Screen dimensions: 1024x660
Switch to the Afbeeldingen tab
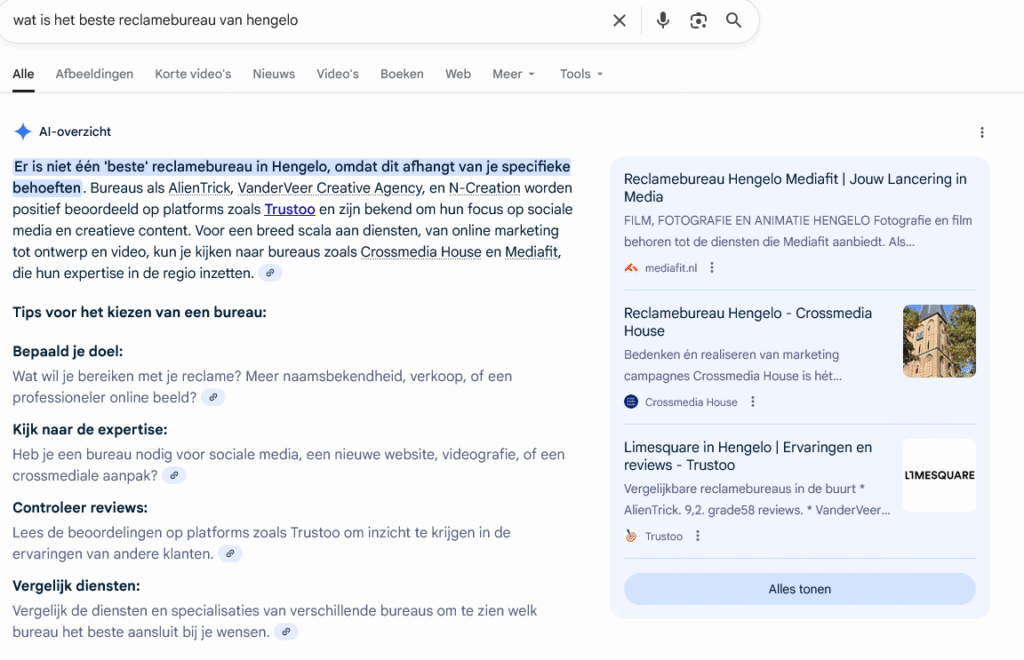tap(94, 74)
